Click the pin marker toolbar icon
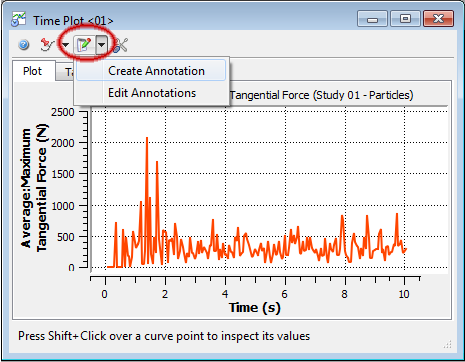This screenshot has width=465, height=362. tap(47, 44)
